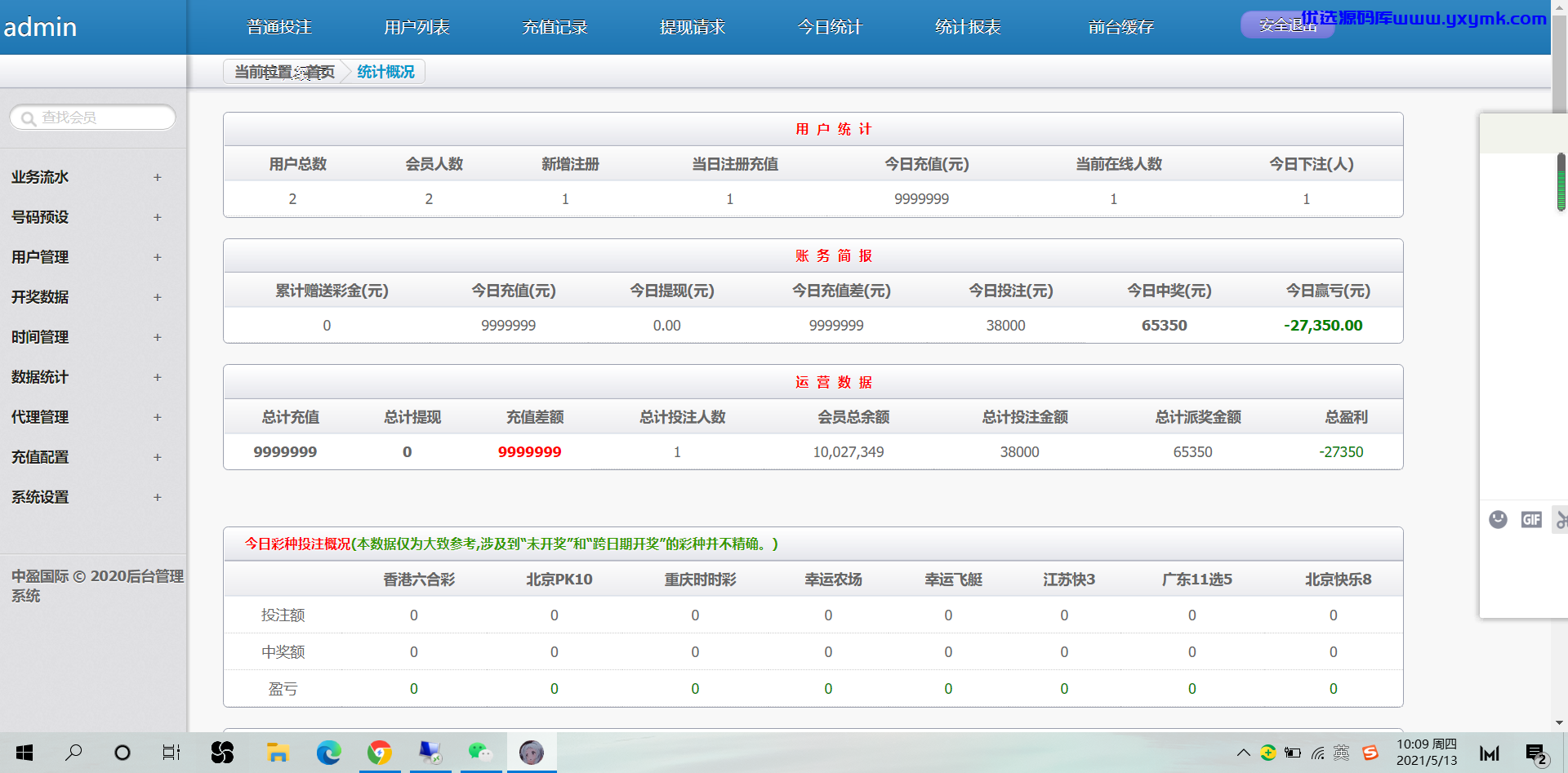
Task: Click the Sogou input method tray icon
Action: tap(1370, 753)
